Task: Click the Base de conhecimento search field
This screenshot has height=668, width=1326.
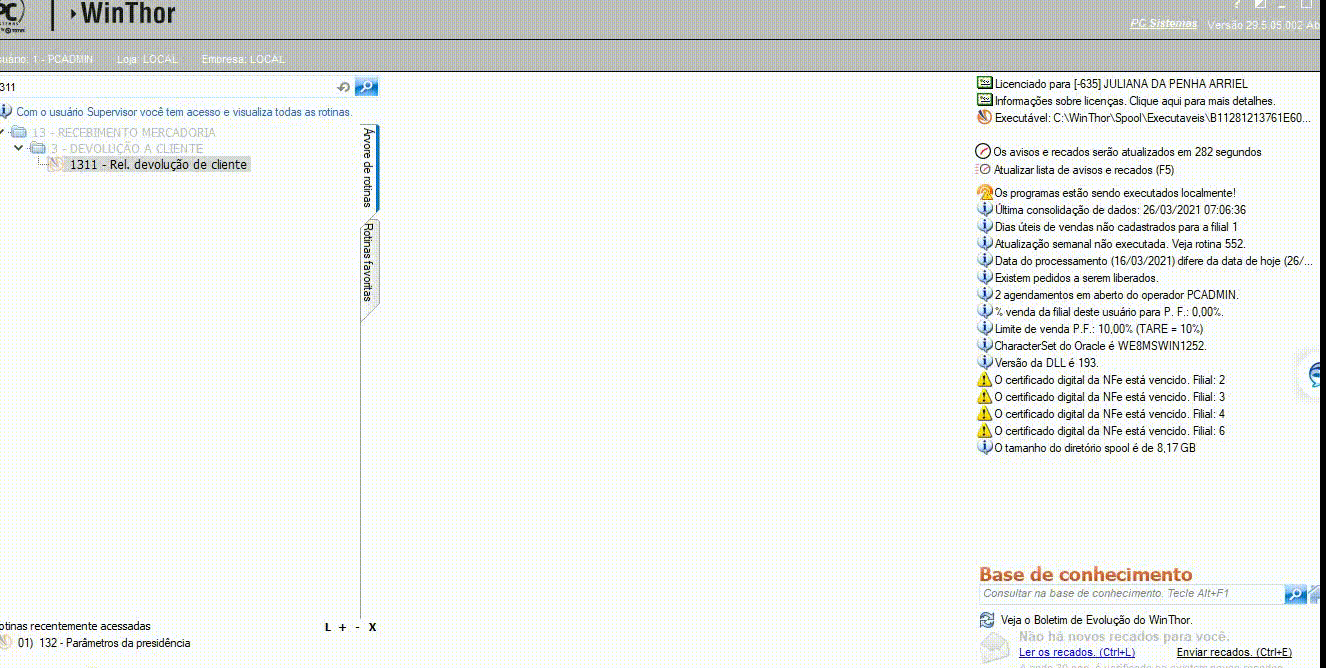Action: pyautogui.click(x=1131, y=594)
